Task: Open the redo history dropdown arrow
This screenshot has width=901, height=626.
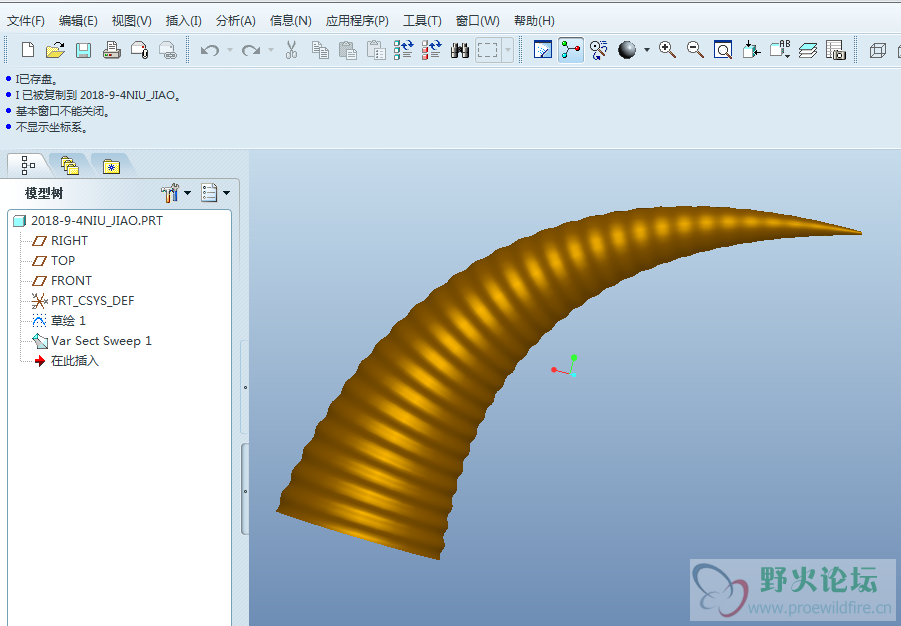Action: tap(271, 50)
